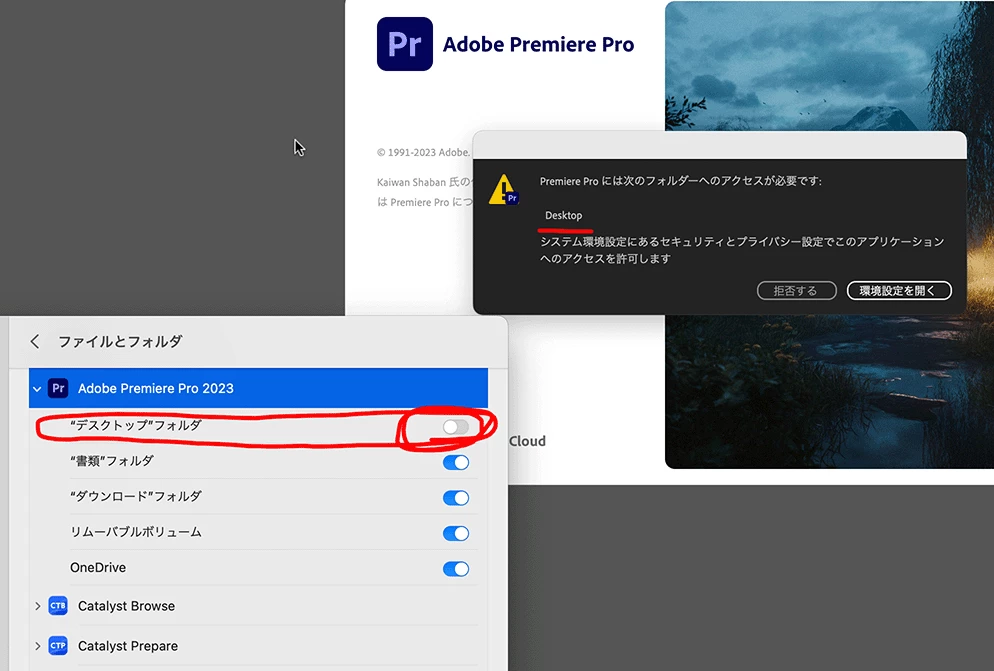Click the Catalyst Browse label
This screenshot has width=994, height=671.
(x=126, y=606)
